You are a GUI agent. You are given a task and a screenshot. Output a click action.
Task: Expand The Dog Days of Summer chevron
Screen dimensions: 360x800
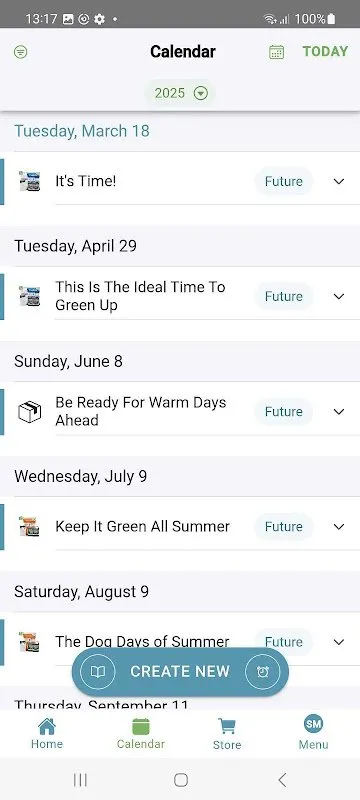tap(339, 642)
